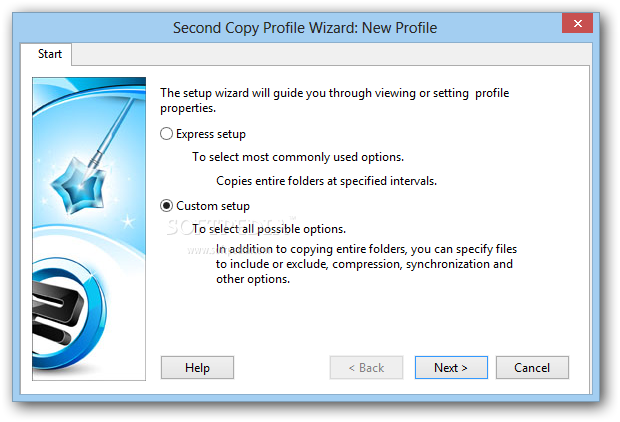This screenshot has width=620, height=422.
Task: Click the setup wizard intro sentence
Action: (x=335, y=100)
